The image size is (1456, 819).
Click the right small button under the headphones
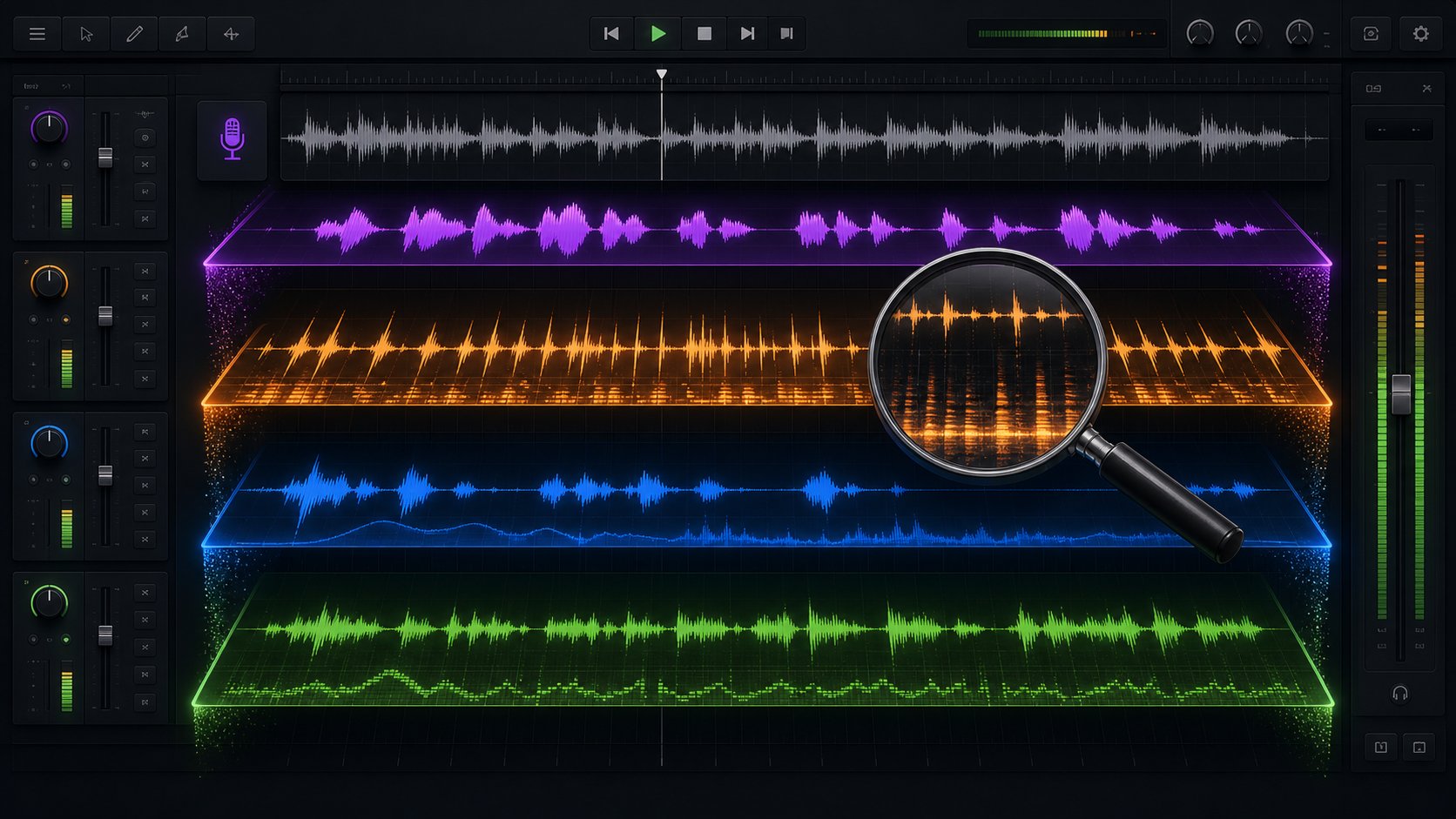pos(1419,748)
